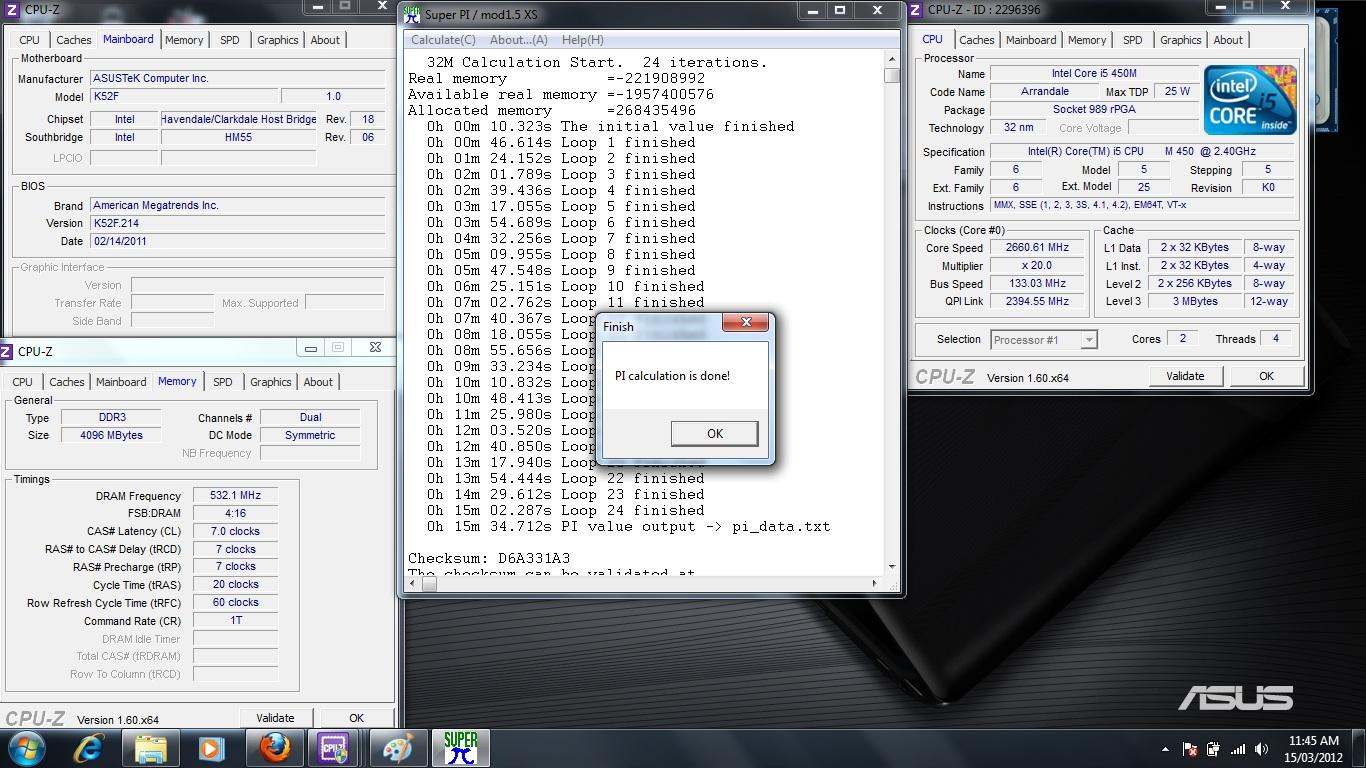1366x768 pixels.
Task: Show hidden system tray icons
Action: 1165,749
